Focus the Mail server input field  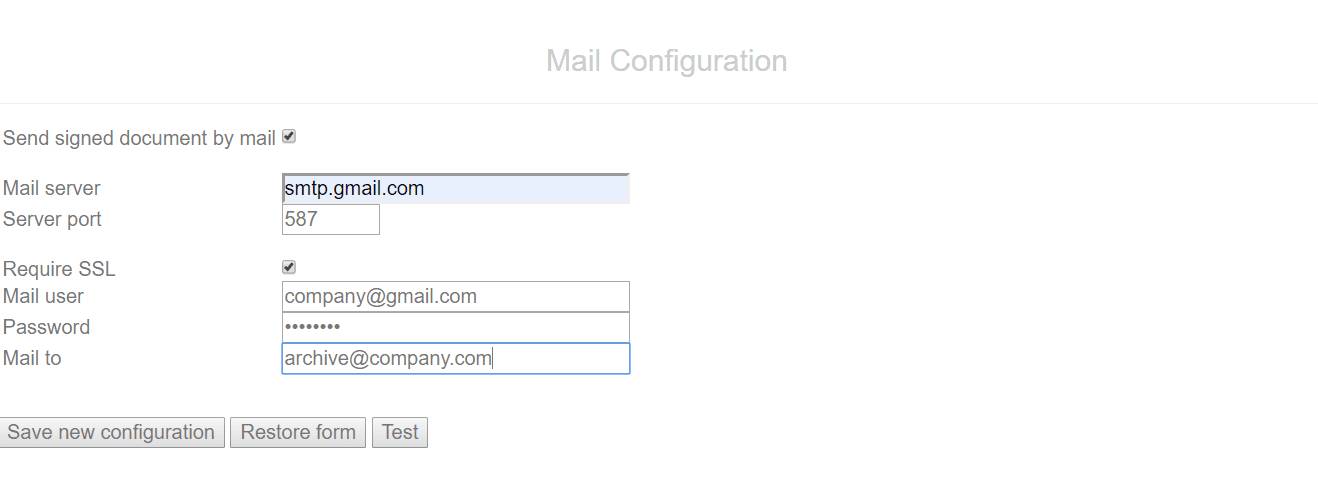(456, 189)
